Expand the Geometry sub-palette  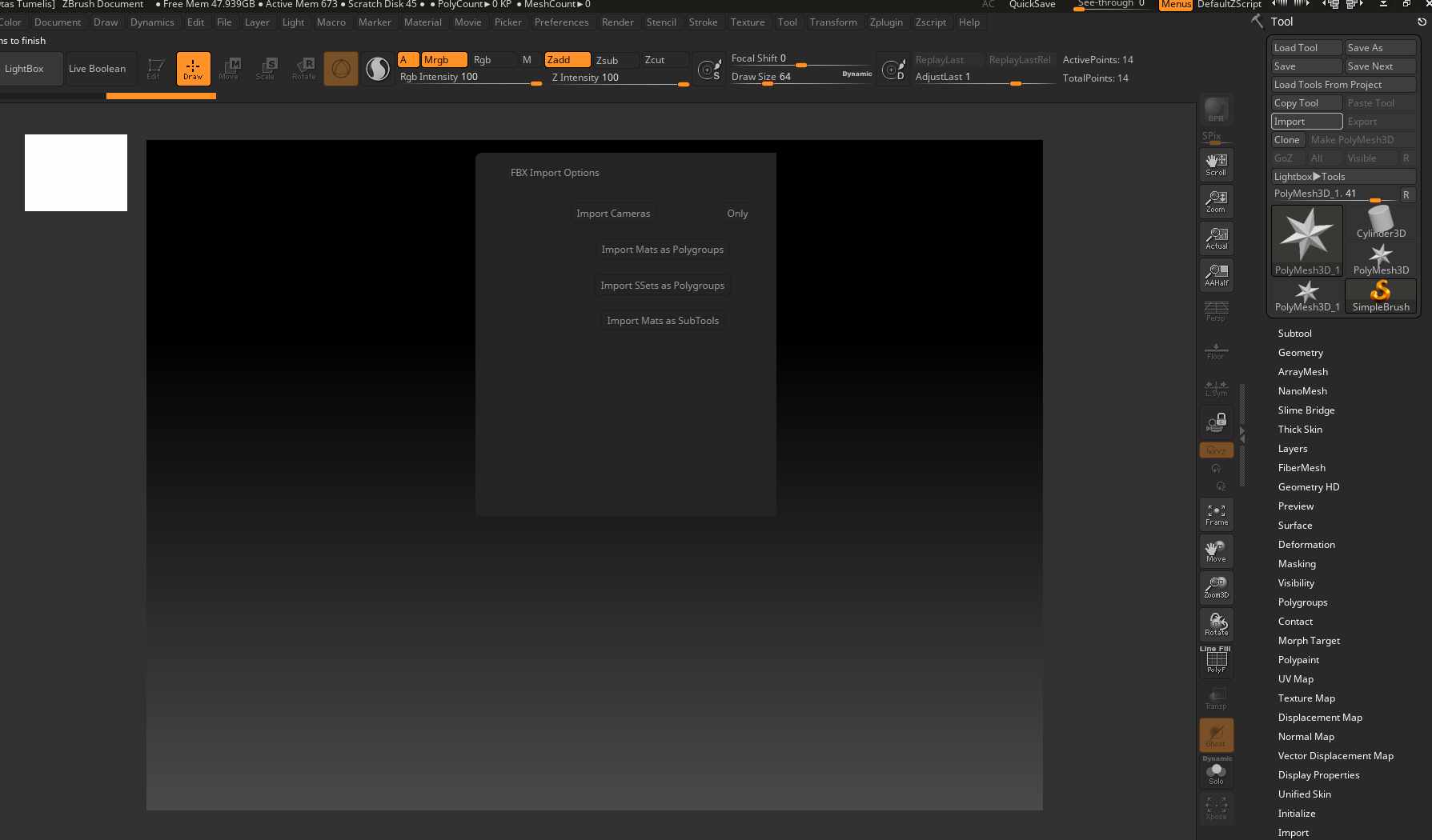(x=1300, y=353)
